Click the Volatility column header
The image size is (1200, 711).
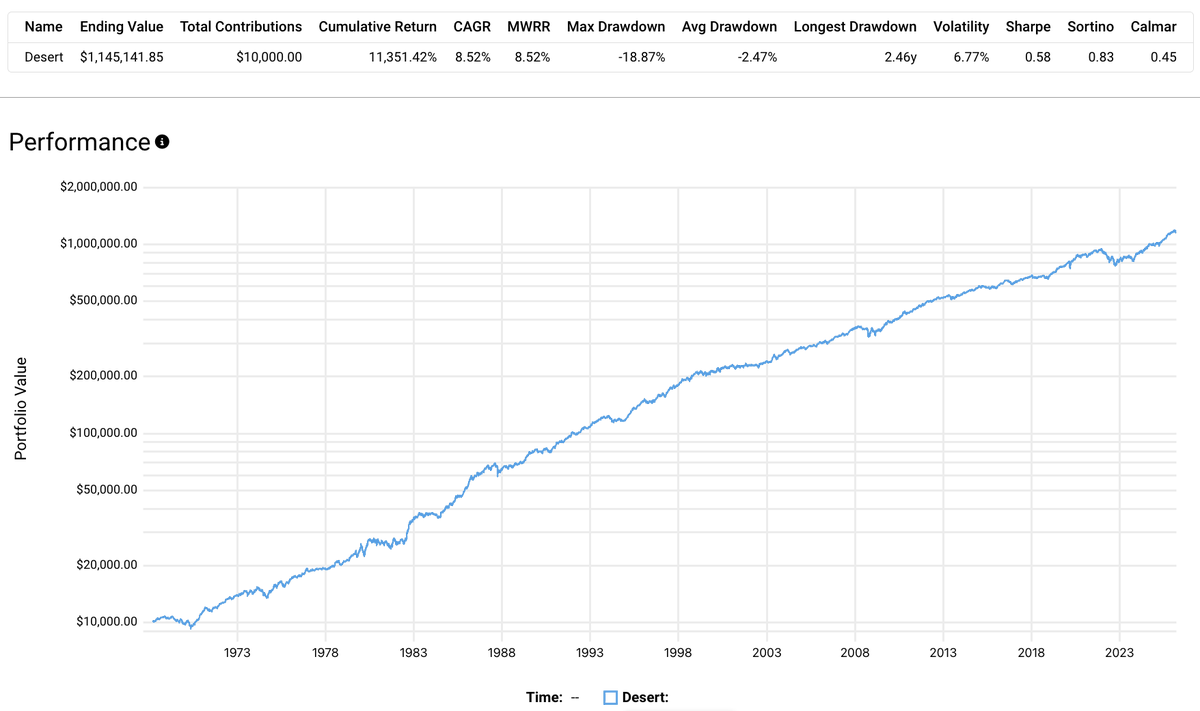(x=961, y=27)
